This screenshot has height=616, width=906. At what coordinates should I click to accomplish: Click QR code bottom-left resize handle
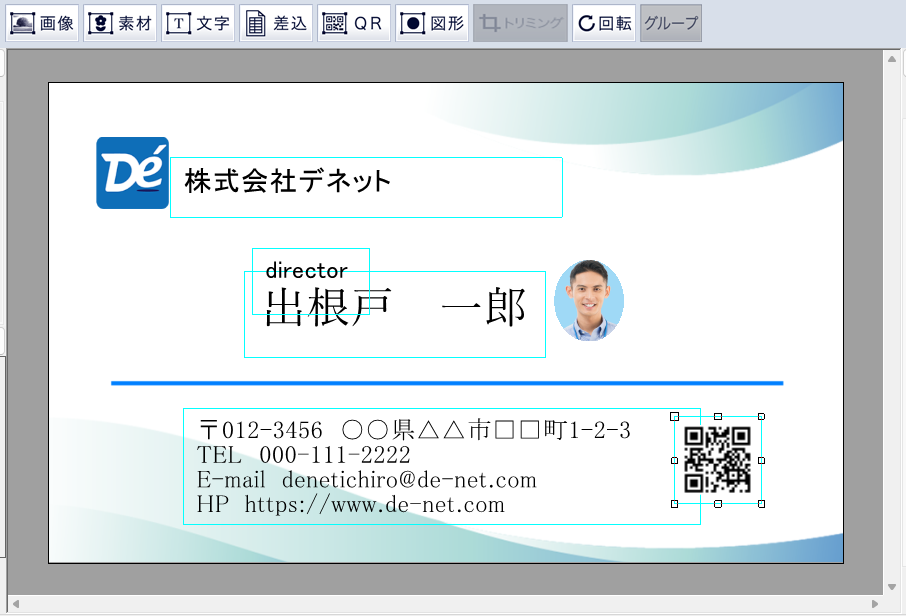pyautogui.click(x=674, y=504)
